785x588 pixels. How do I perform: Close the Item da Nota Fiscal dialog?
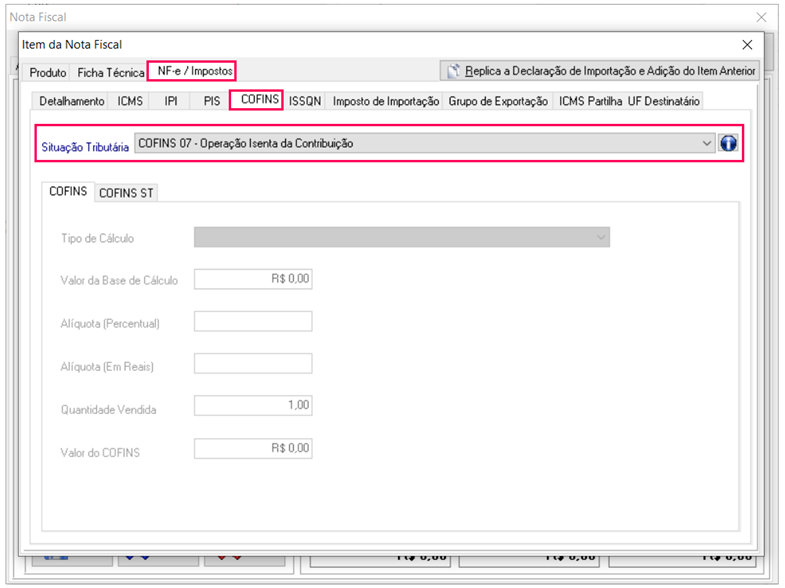click(747, 44)
